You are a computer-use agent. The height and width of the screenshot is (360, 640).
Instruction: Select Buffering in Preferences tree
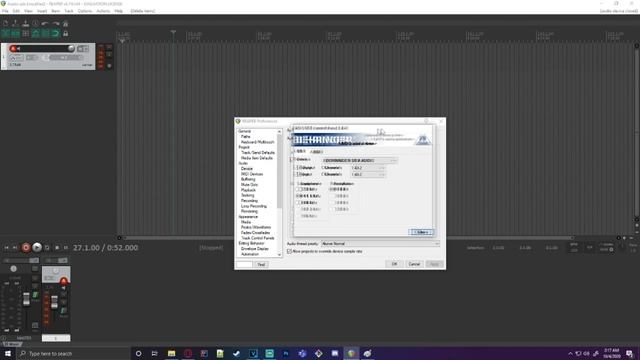tap(248, 179)
